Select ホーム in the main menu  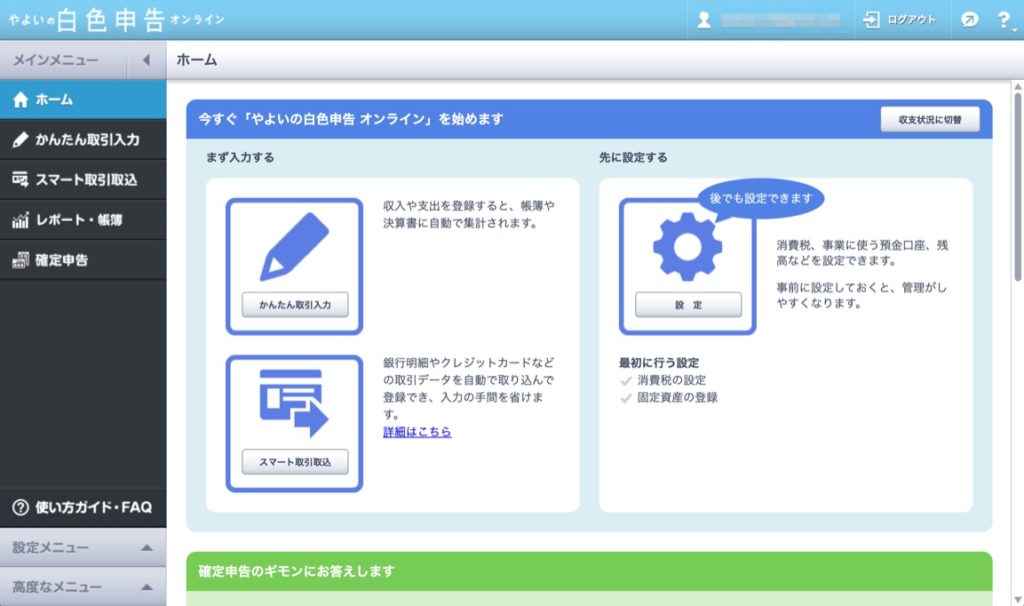pyautogui.click(x=83, y=99)
